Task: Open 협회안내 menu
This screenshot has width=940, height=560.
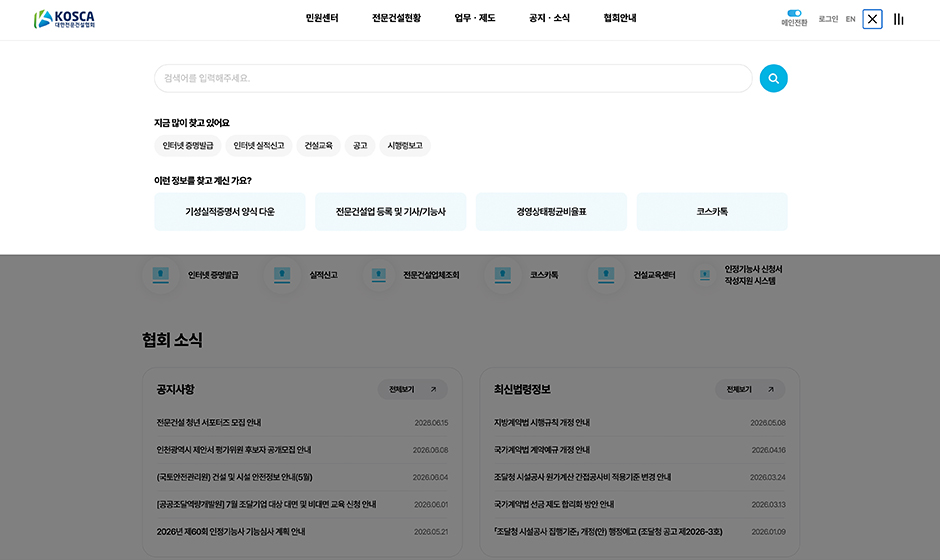Action: 620,18
